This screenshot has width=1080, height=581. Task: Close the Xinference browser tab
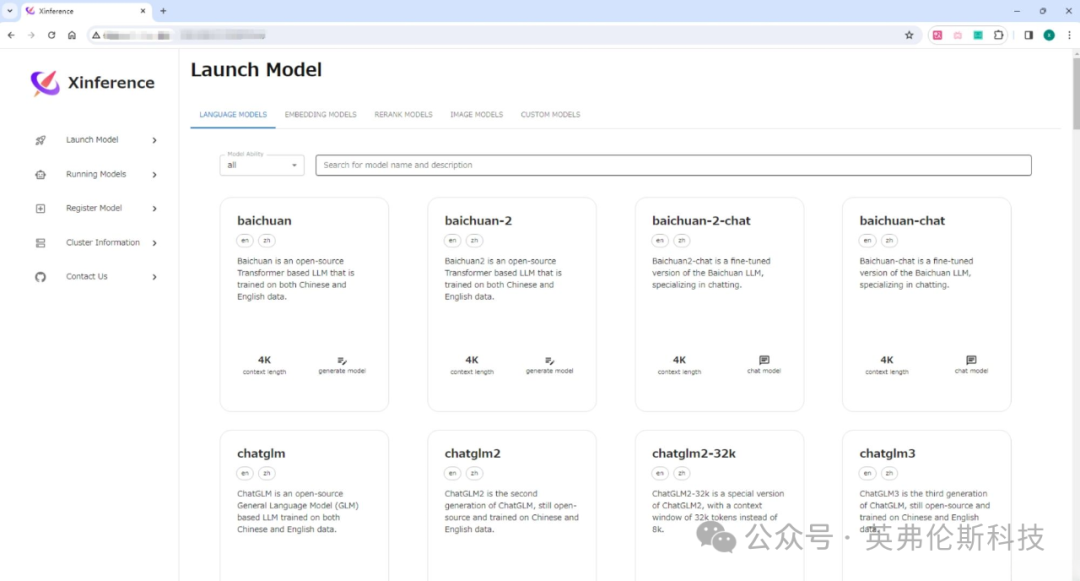pyautogui.click(x=143, y=11)
